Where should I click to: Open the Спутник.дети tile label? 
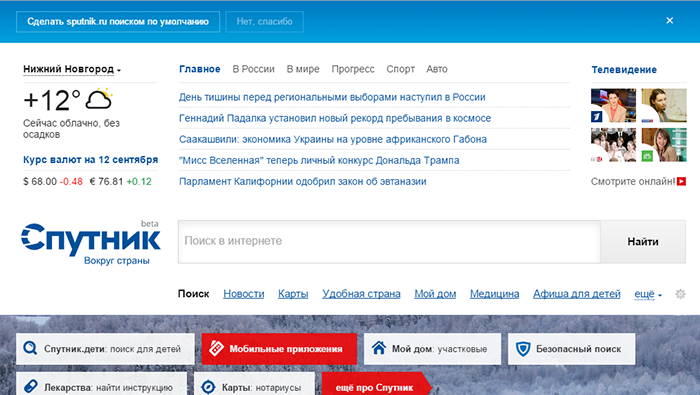click(x=112, y=349)
